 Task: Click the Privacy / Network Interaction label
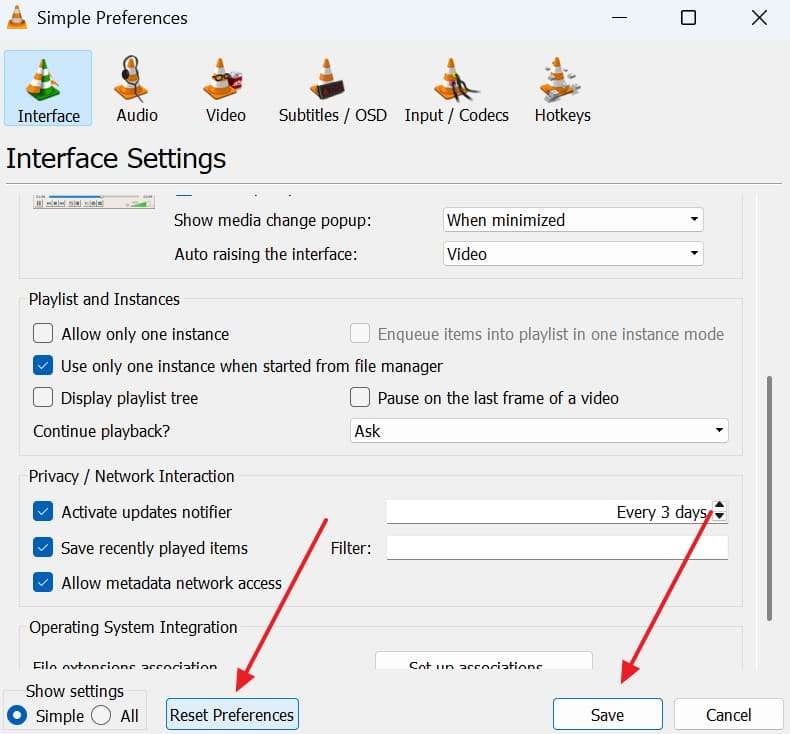click(131, 476)
